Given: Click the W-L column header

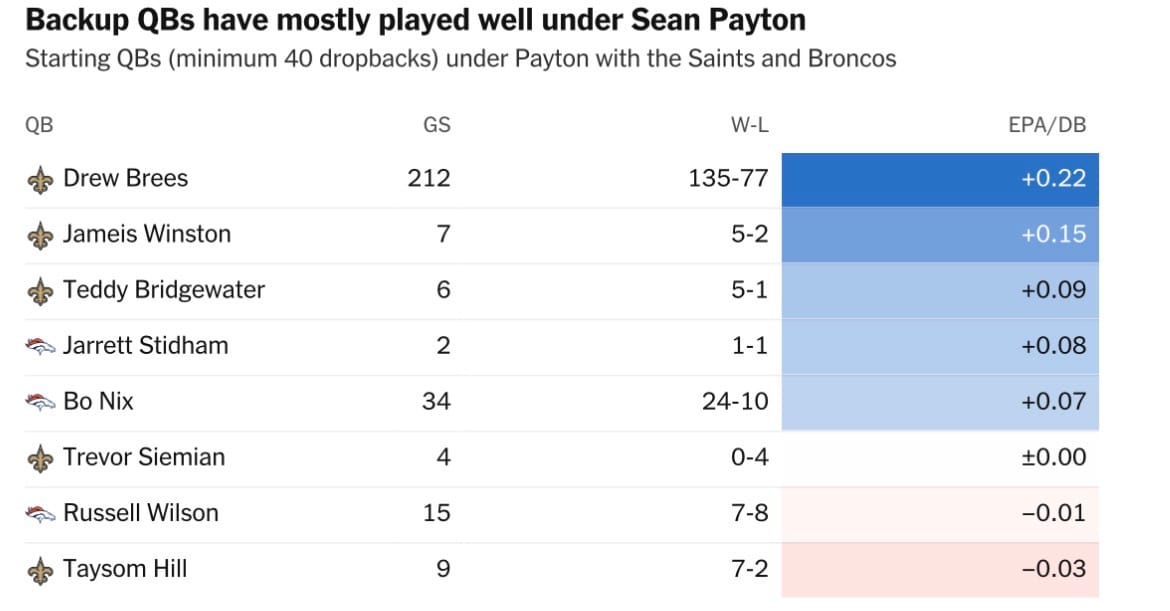Looking at the screenshot, I should [749, 125].
